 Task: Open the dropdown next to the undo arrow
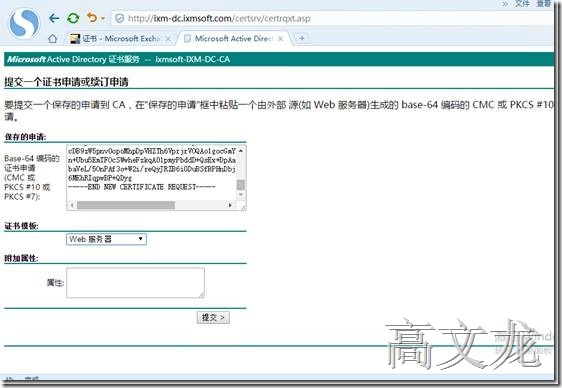pos(103,18)
